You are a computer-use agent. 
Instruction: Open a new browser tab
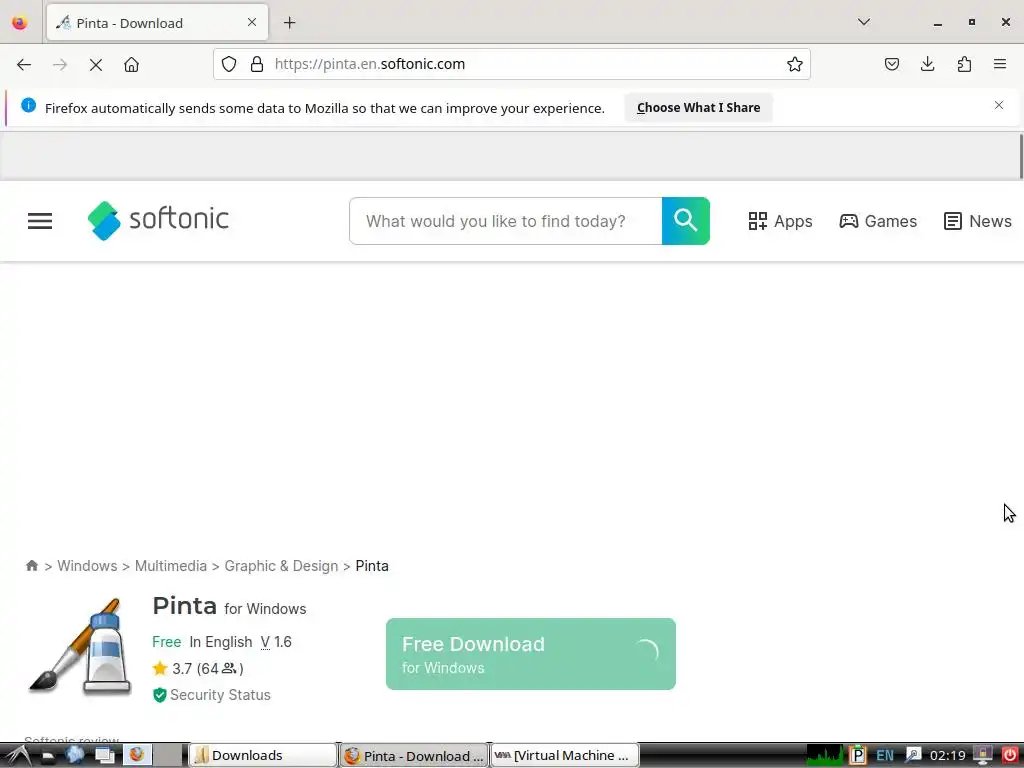click(x=290, y=23)
